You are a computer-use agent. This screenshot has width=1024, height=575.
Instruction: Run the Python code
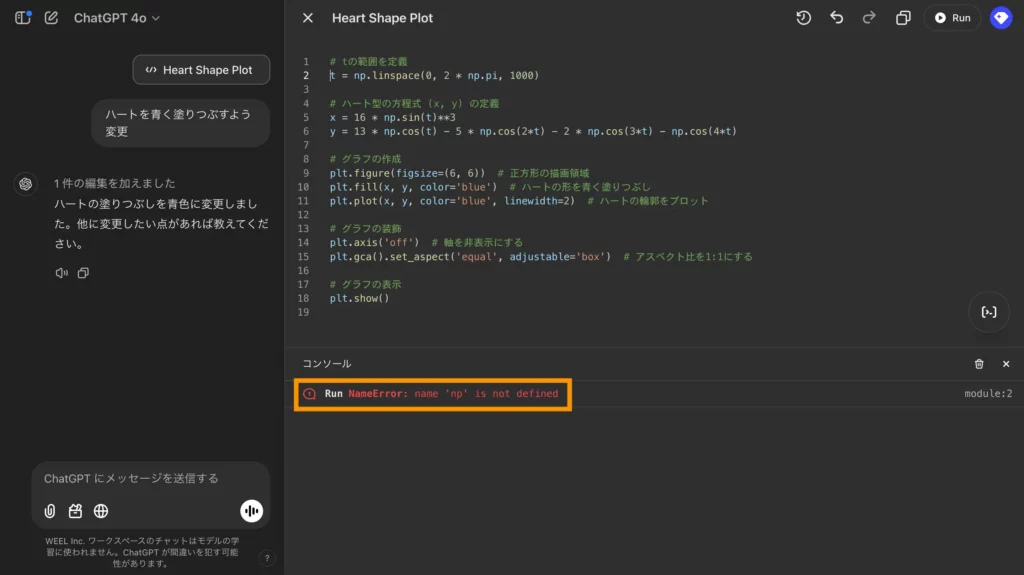952,18
